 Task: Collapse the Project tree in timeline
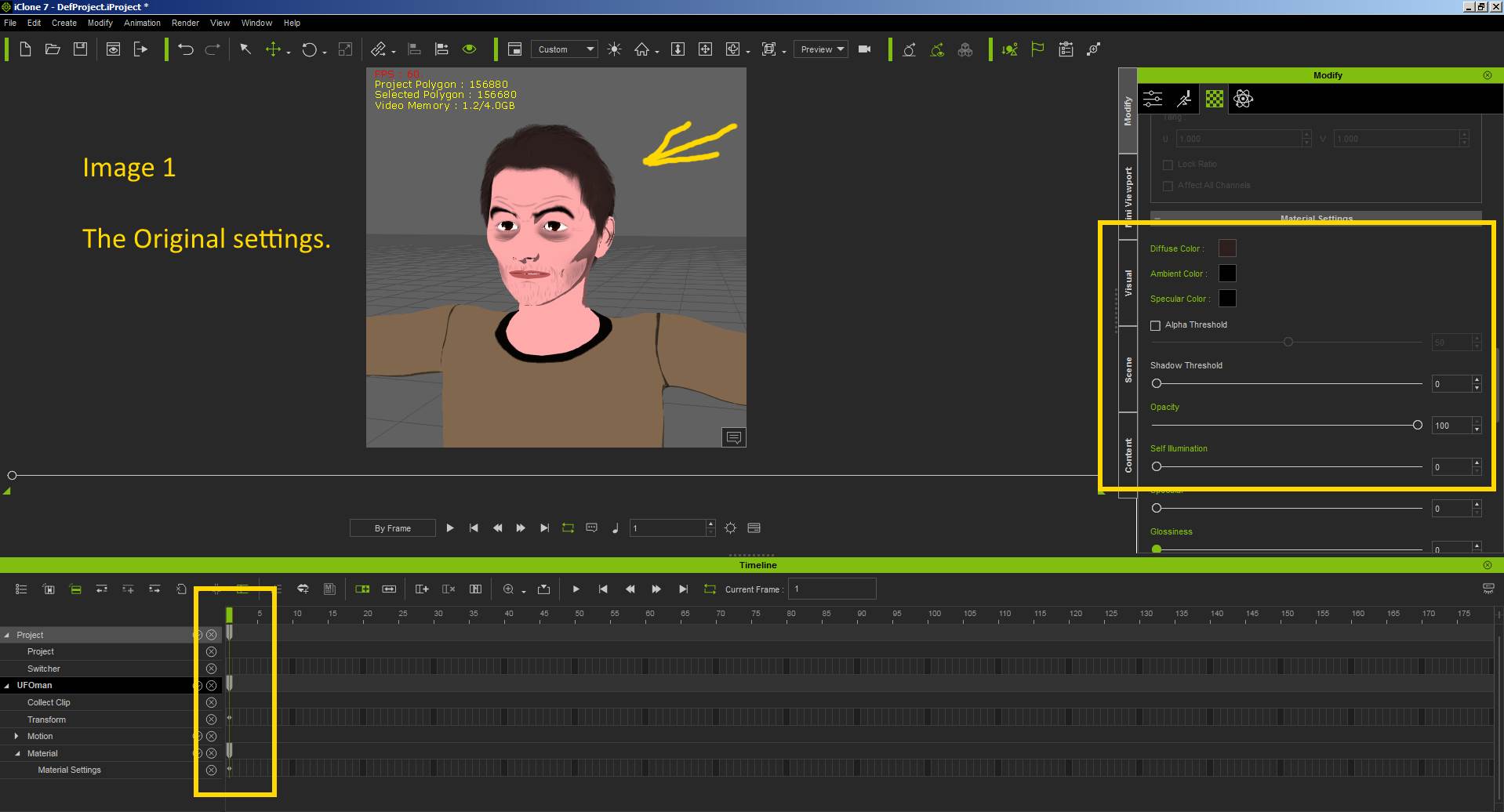click(x=7, y=635)
